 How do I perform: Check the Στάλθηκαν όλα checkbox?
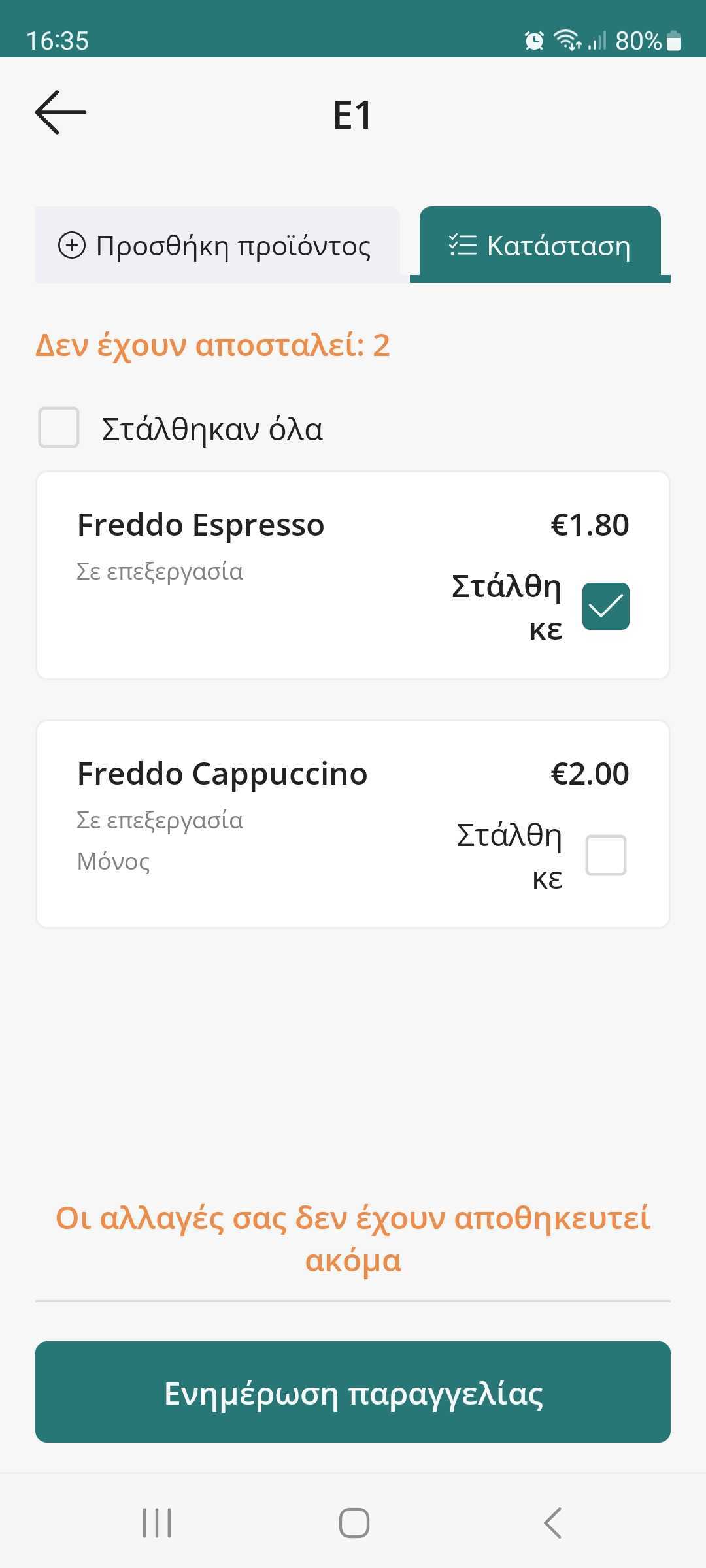[59, 427]
